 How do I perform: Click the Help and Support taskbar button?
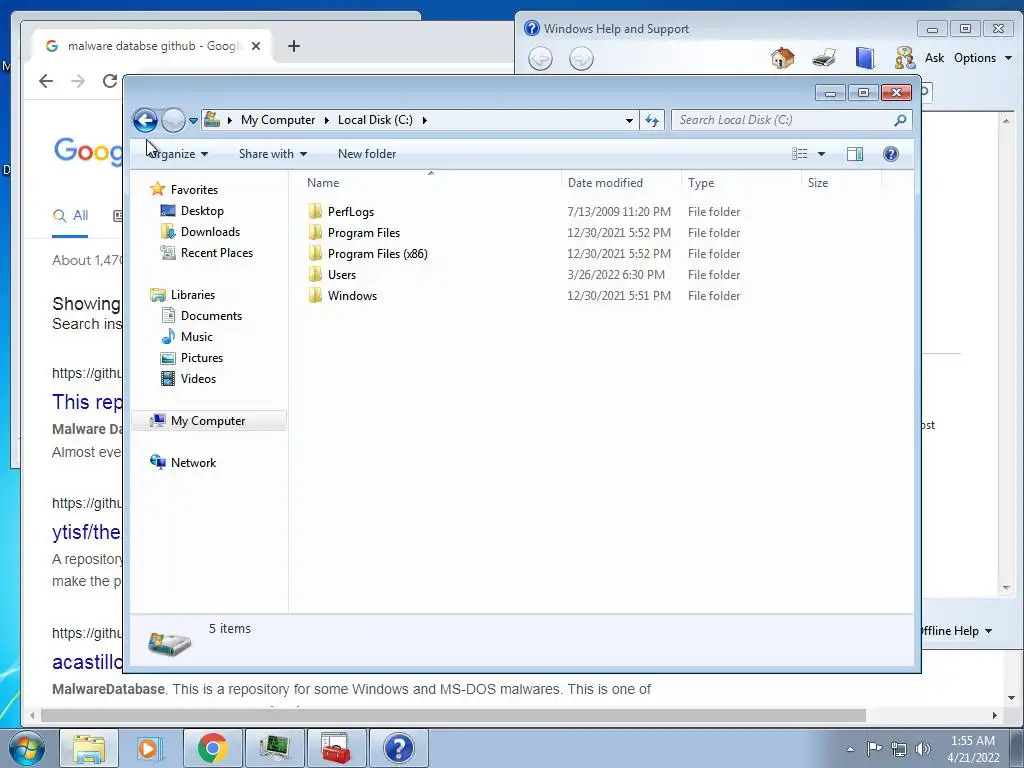pos(398,748)
